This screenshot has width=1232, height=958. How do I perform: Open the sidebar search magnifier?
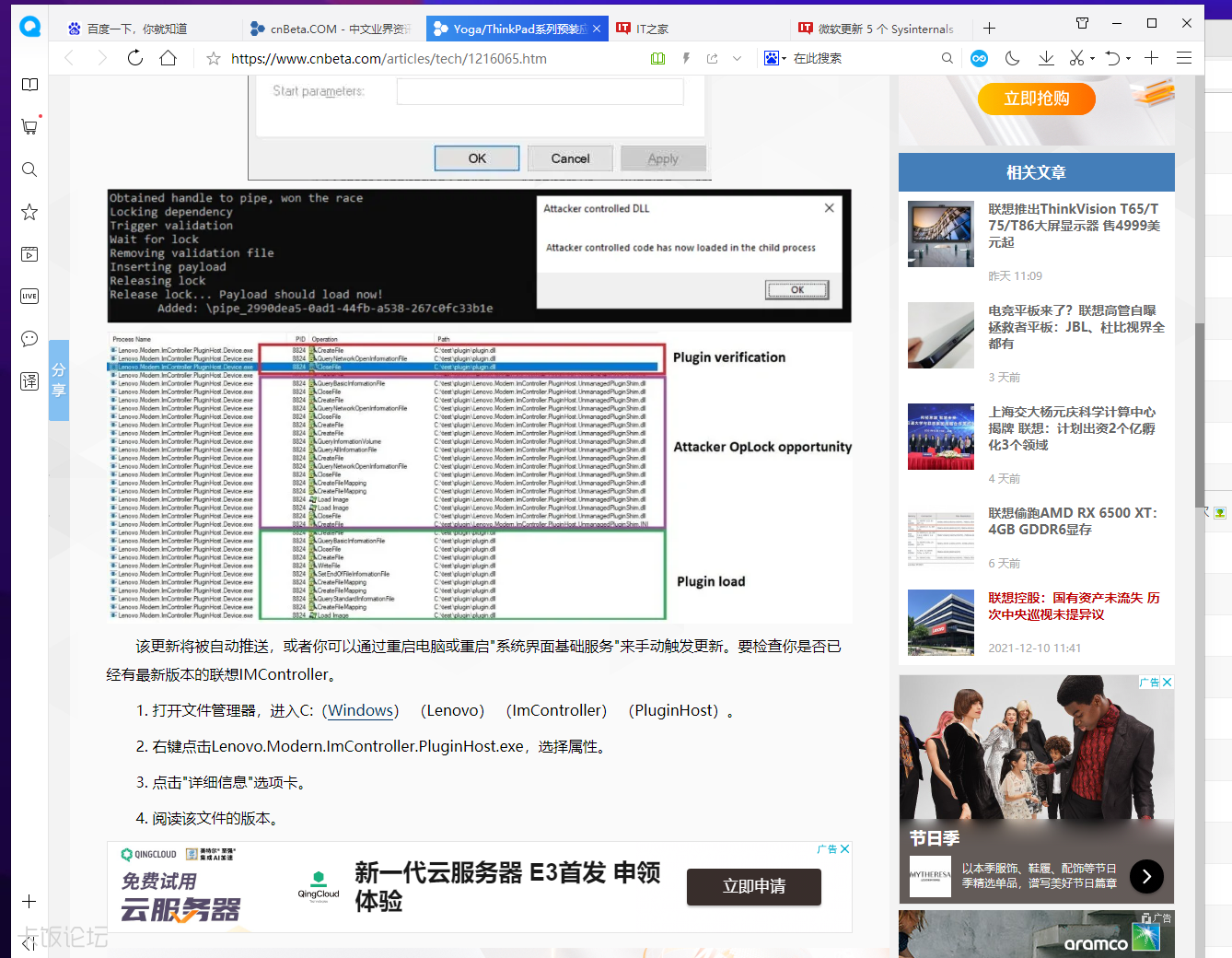[29, 169]
